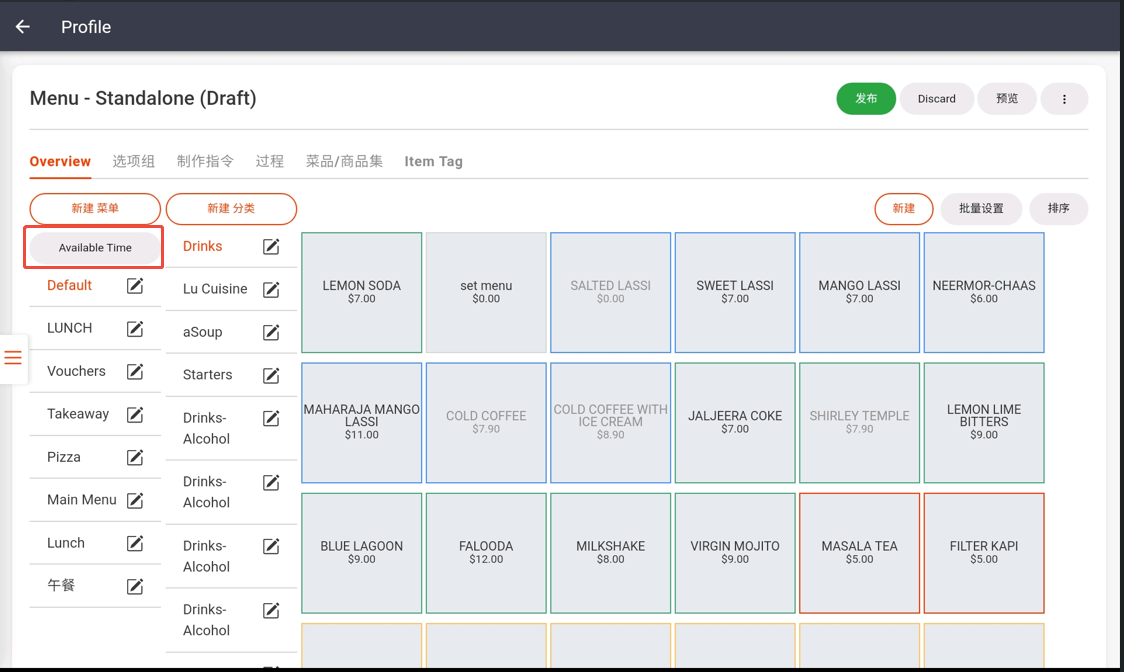Screen dimensions: 1124x672
Task: Edit the Starters category with its pencil icon
Action: [271, 375]
